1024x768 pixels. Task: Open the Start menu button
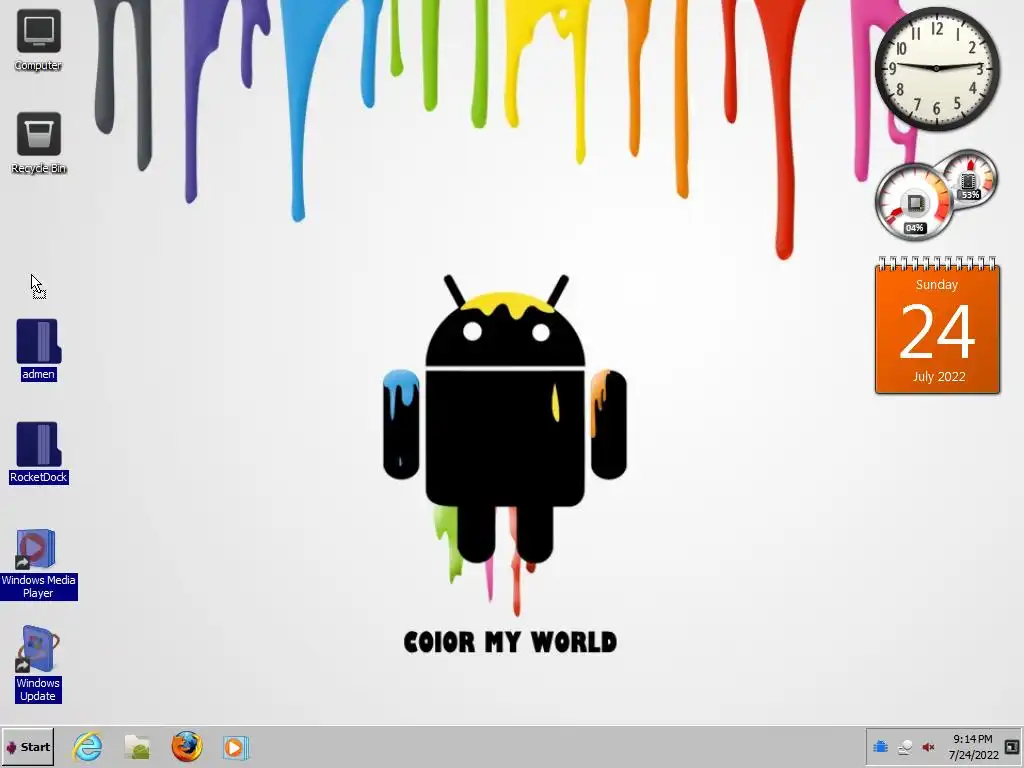(x=27, y=747)
